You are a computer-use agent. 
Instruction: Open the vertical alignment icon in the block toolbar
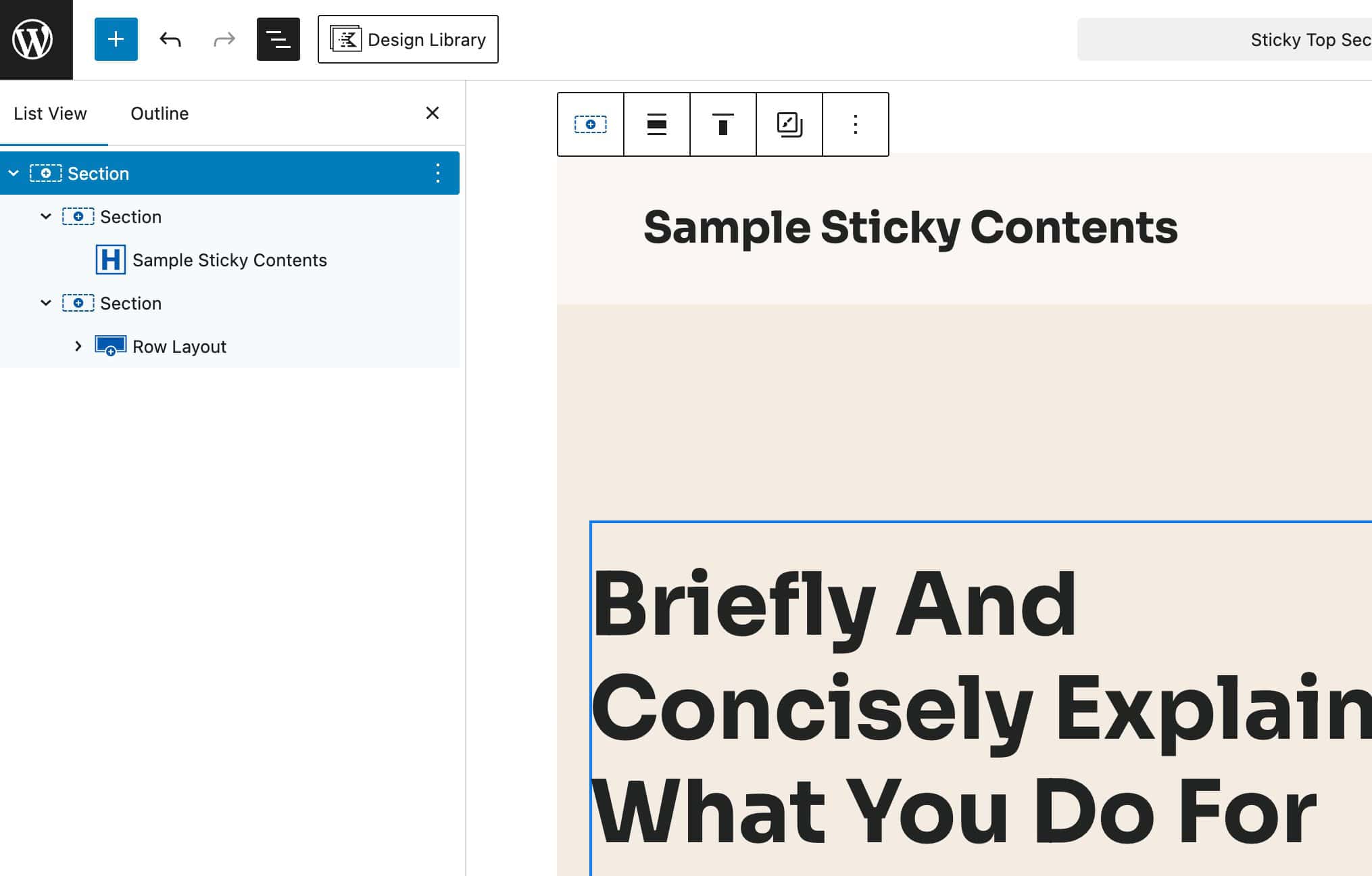tap(722, 124)
